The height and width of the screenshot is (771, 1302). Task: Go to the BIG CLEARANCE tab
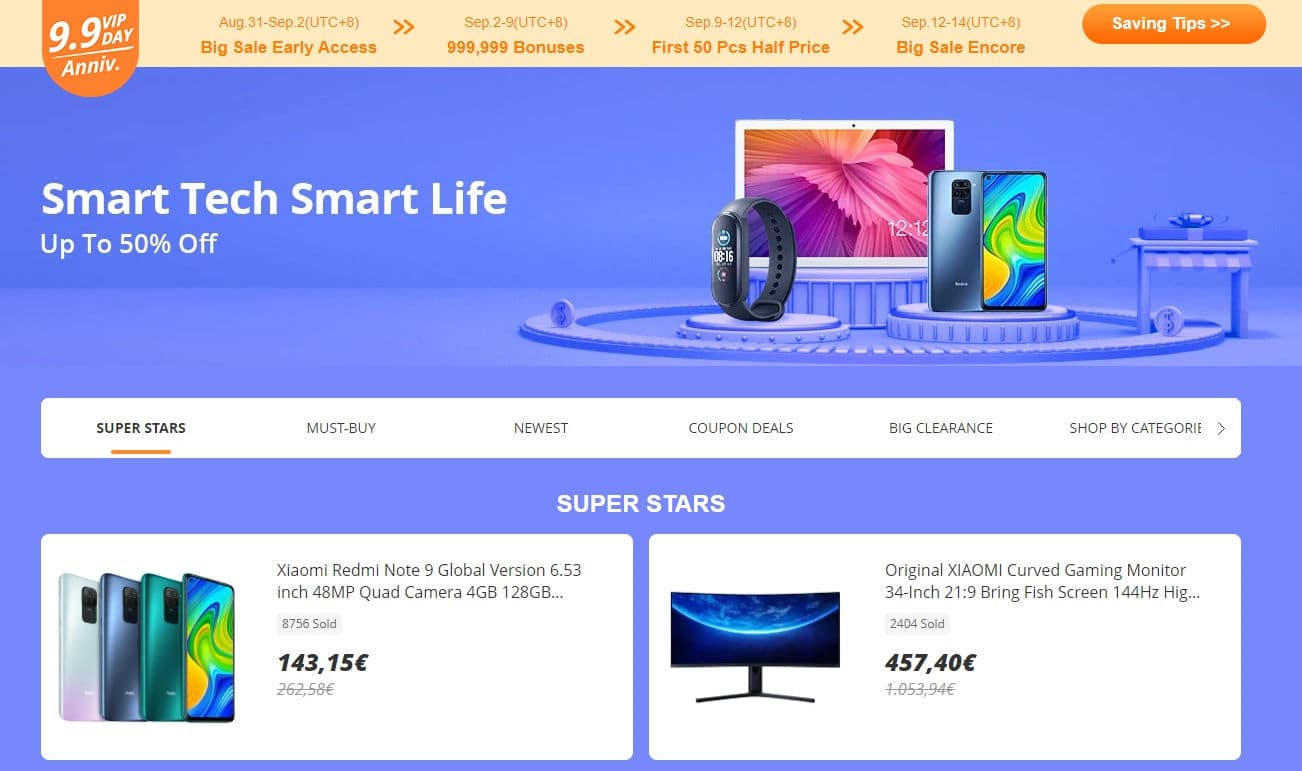[x=941, y=428]
